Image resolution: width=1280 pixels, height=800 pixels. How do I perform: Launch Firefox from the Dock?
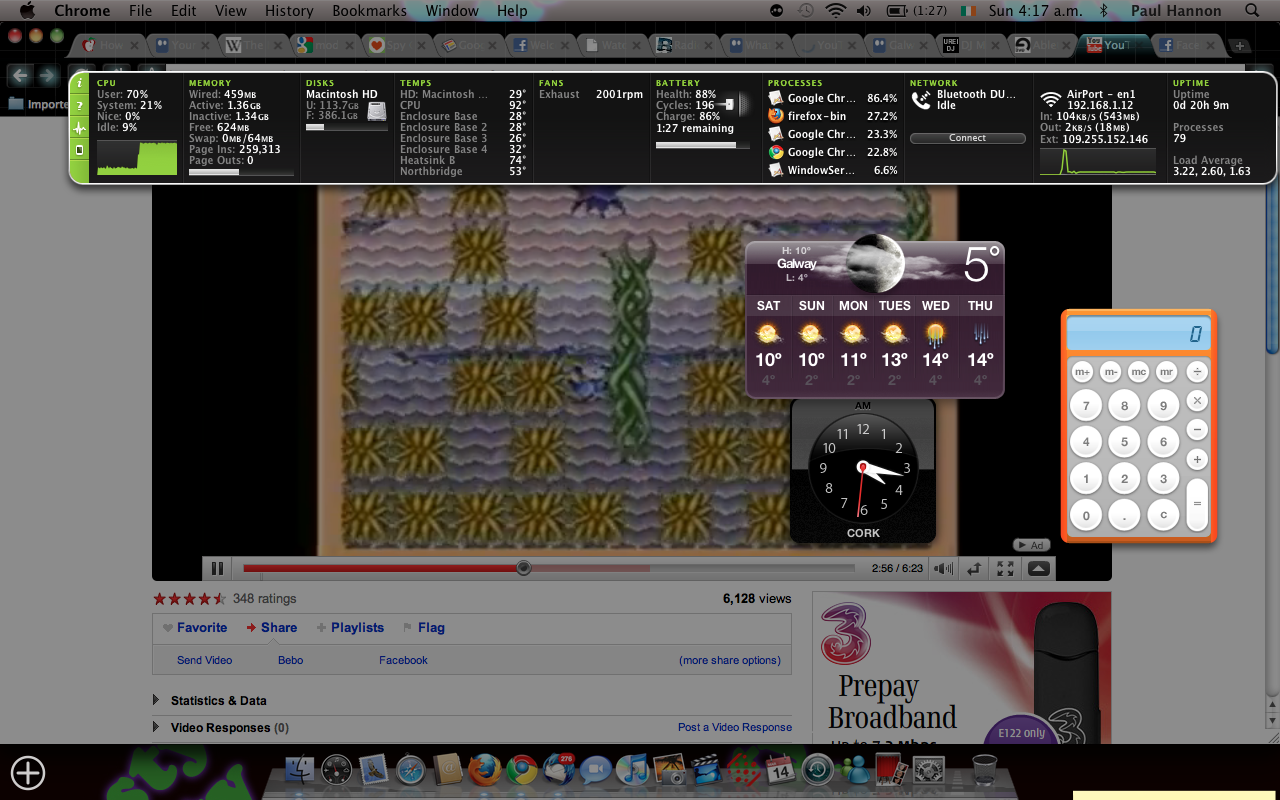484,770
